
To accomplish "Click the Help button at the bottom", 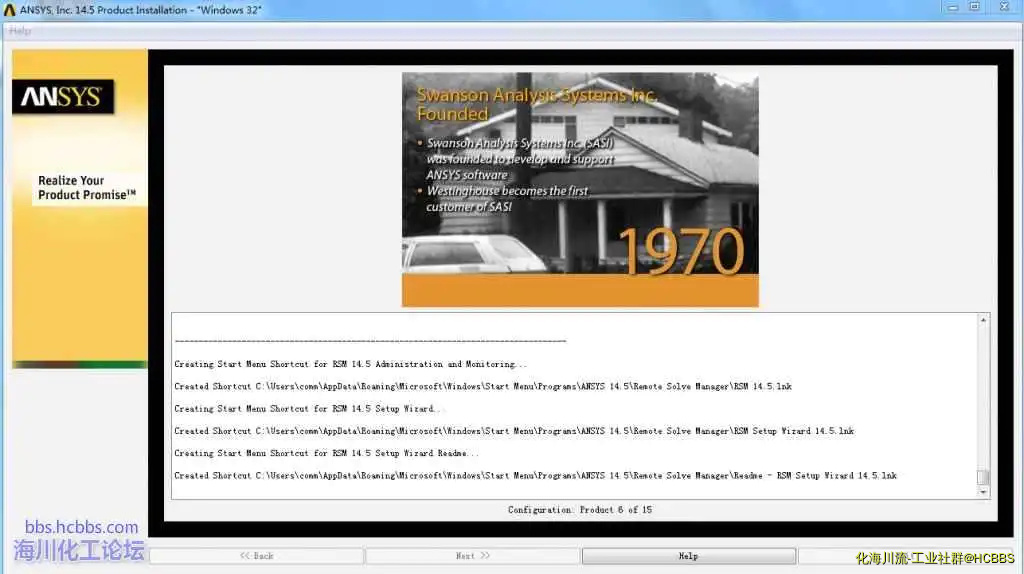I will (688, 556).
